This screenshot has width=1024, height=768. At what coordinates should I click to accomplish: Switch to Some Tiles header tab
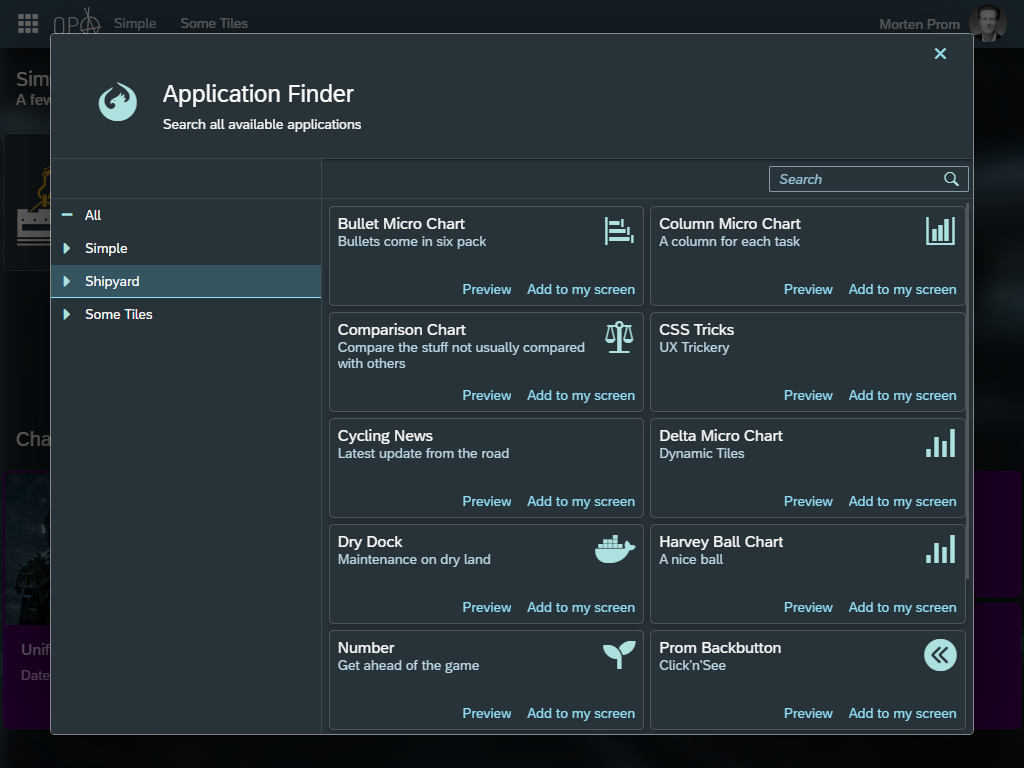coord(214,23)
